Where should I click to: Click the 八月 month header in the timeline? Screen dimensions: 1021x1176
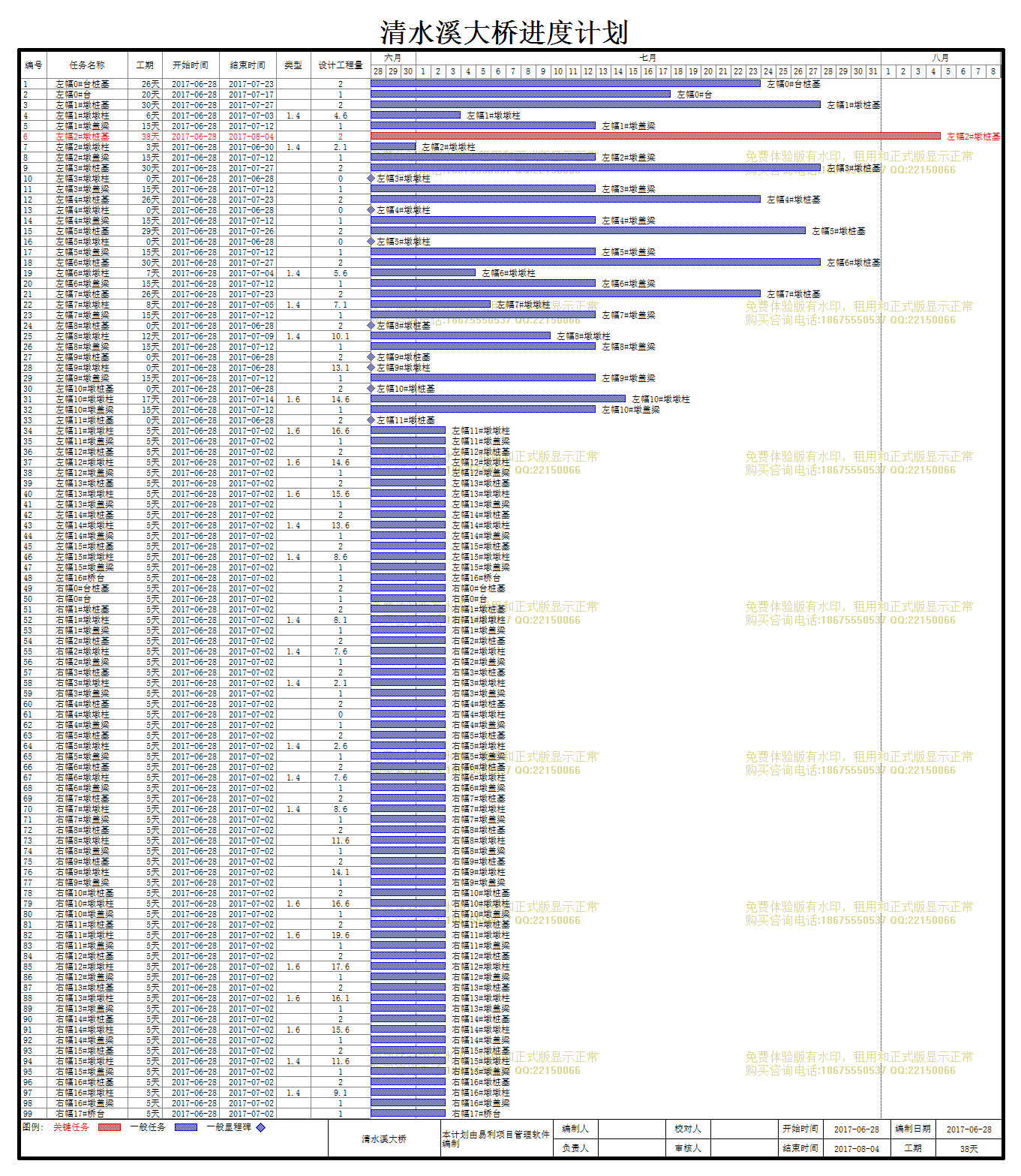[x=941, y=58]
